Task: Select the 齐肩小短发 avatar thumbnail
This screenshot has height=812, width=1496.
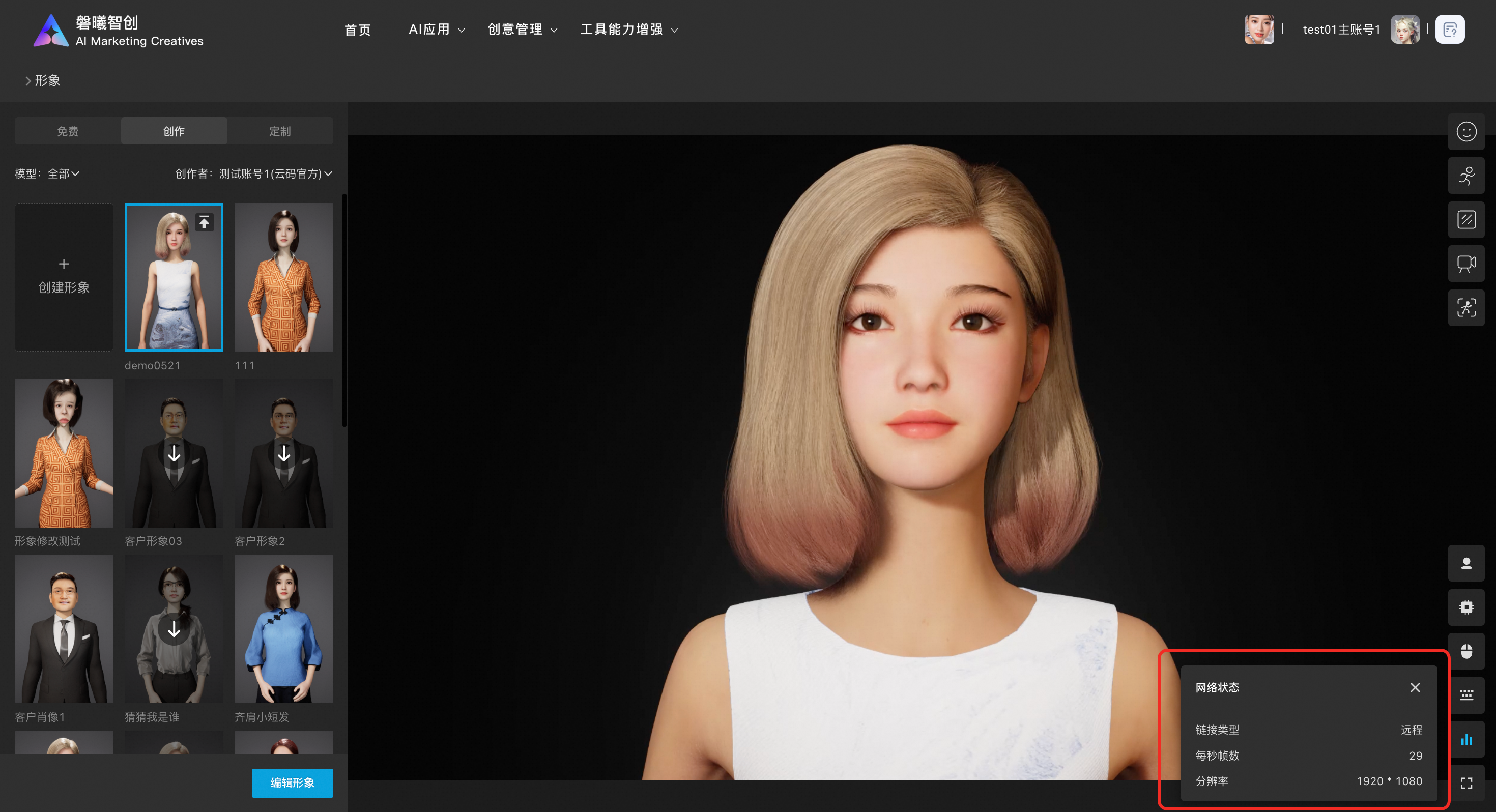Action: click(283, 629)
